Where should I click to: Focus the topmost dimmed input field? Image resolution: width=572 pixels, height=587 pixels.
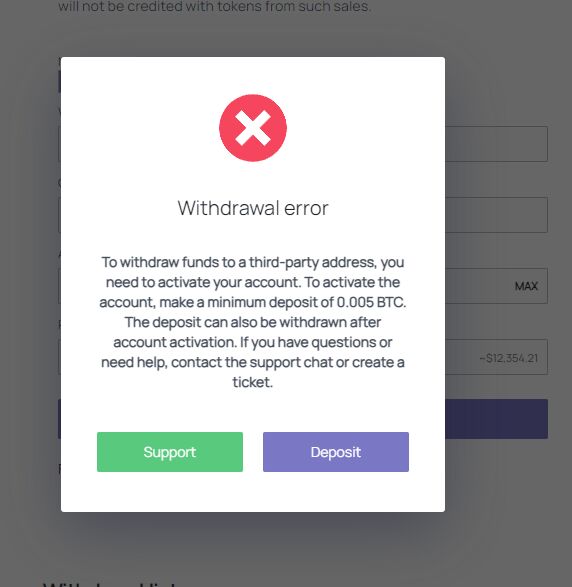(496, 144)
